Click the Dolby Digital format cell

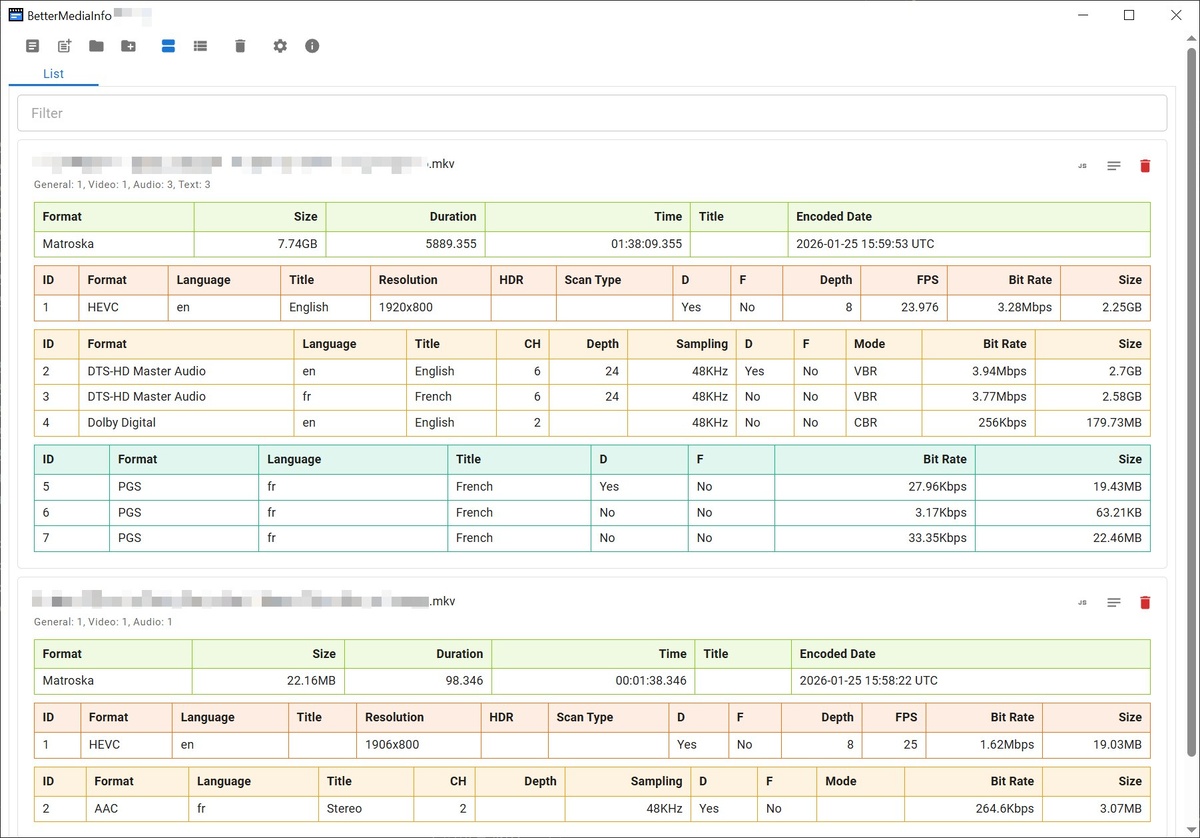click(187, 422)
